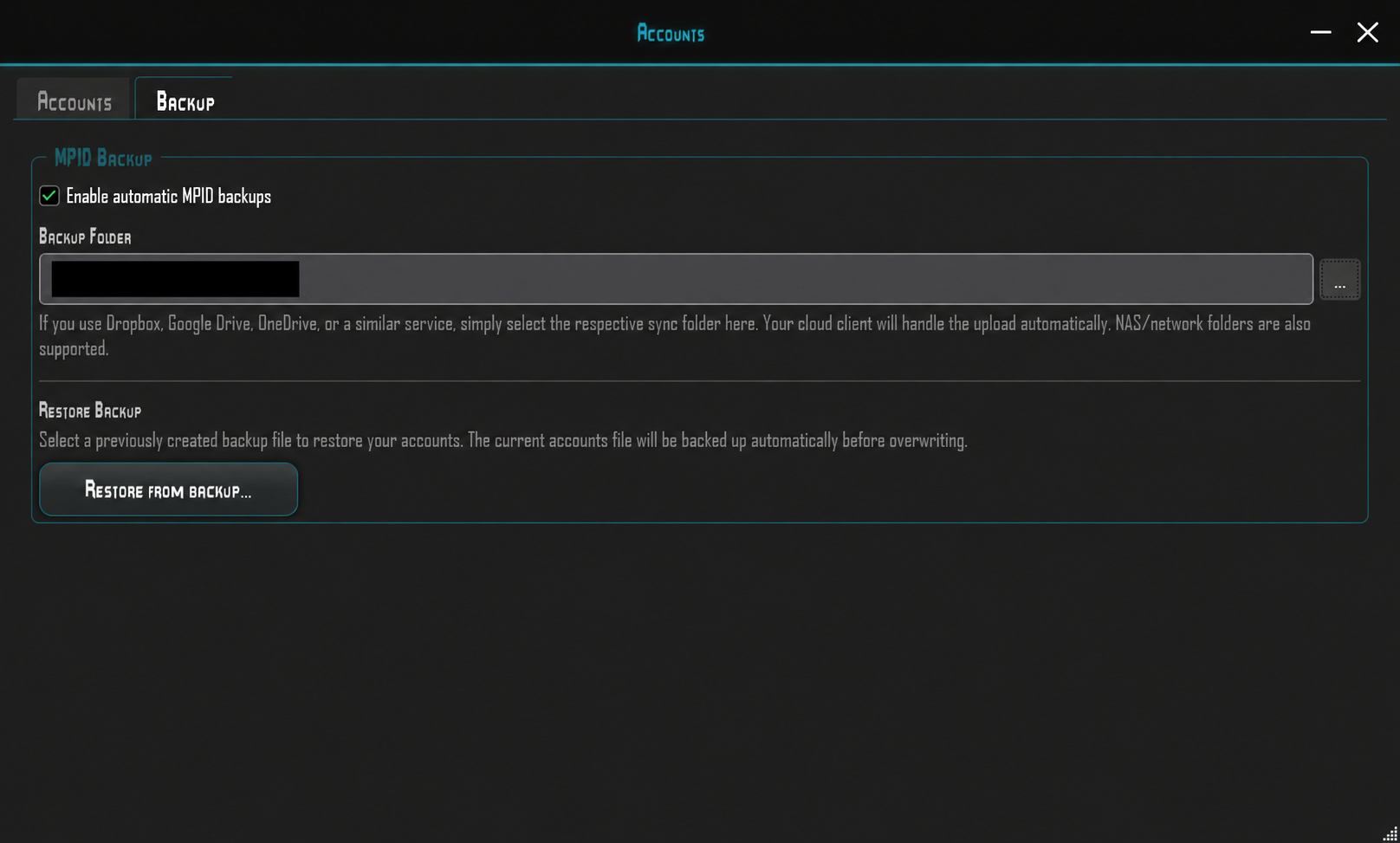This screenshot has width=1400, height=843.
Task: Click the 'Enable automatic MPID backups' label
Action: coord(168,196)
